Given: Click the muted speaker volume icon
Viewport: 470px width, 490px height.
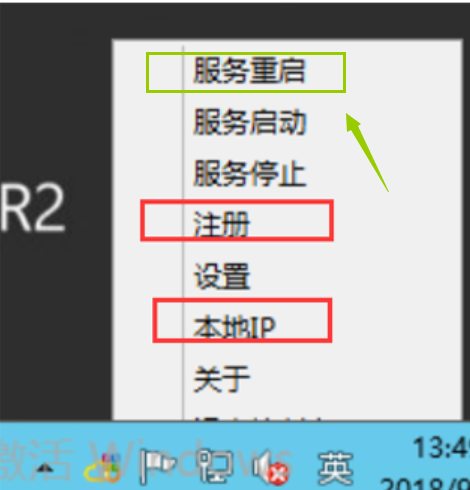Looking at the screenshot, I should tap(270, 467).
